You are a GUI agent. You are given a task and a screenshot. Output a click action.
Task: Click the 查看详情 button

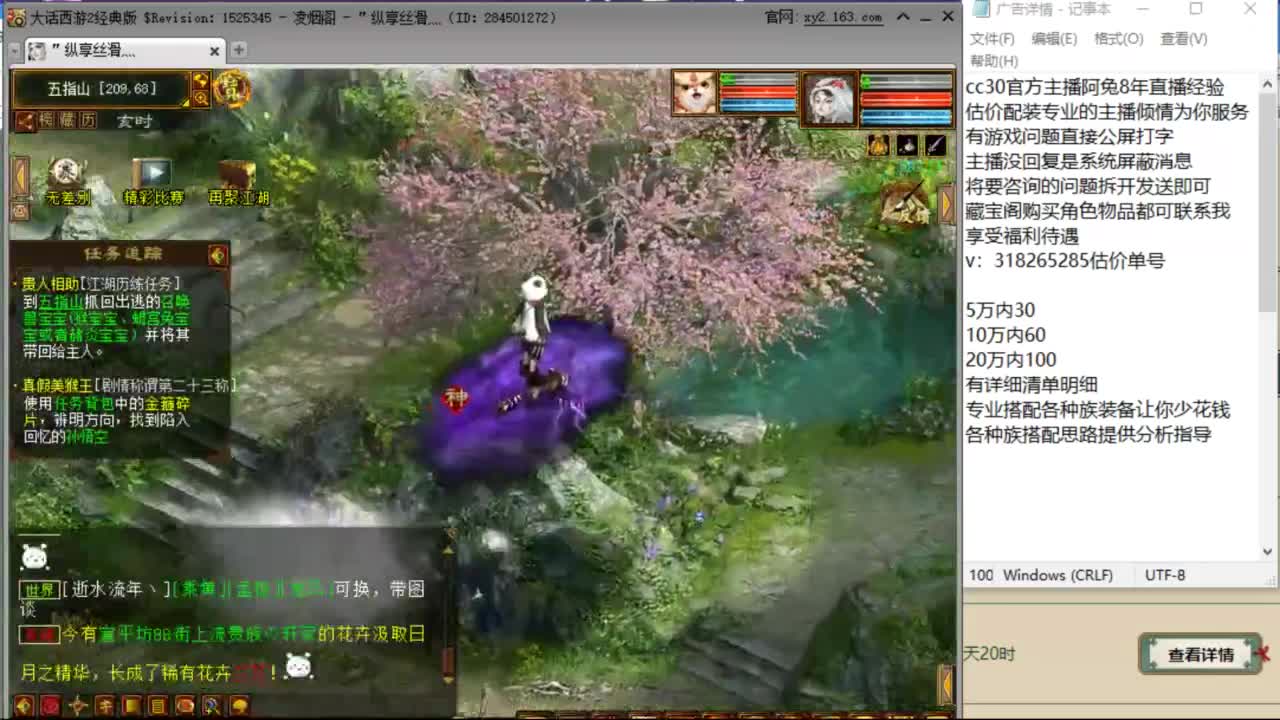click(1200, 655)
